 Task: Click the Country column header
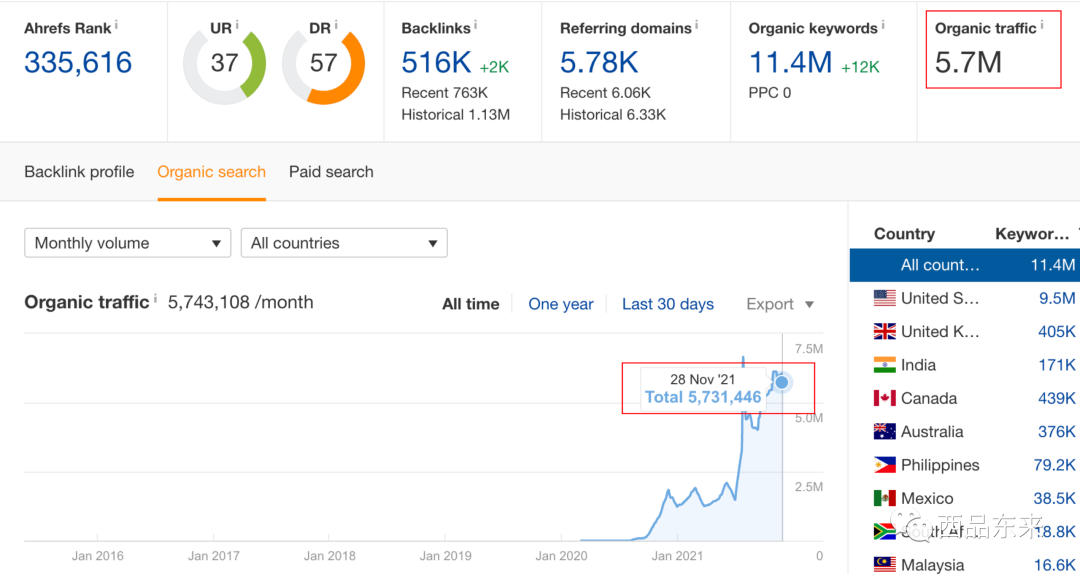[x=904, y=234]
